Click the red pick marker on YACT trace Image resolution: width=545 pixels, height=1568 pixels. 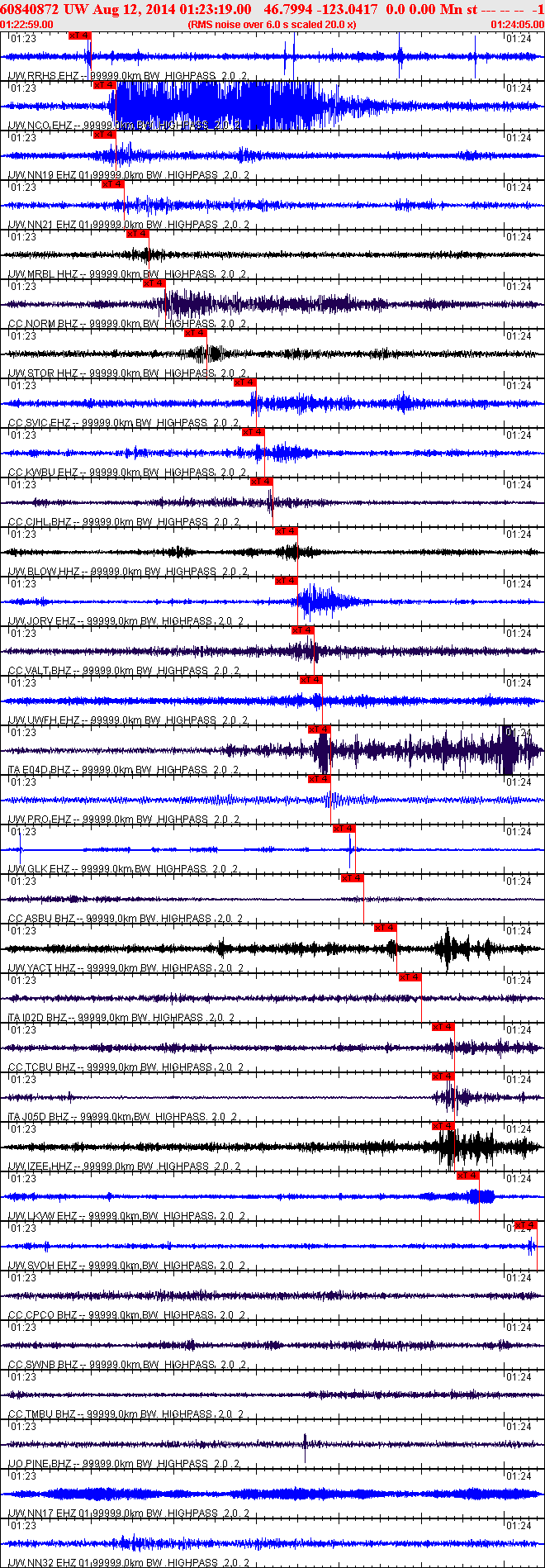[385, 928]
